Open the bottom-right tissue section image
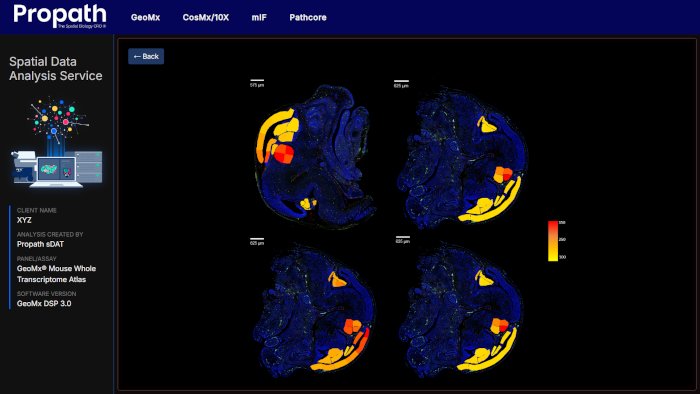Viewport: 700px width, 394px height. (x=461, y=310)
